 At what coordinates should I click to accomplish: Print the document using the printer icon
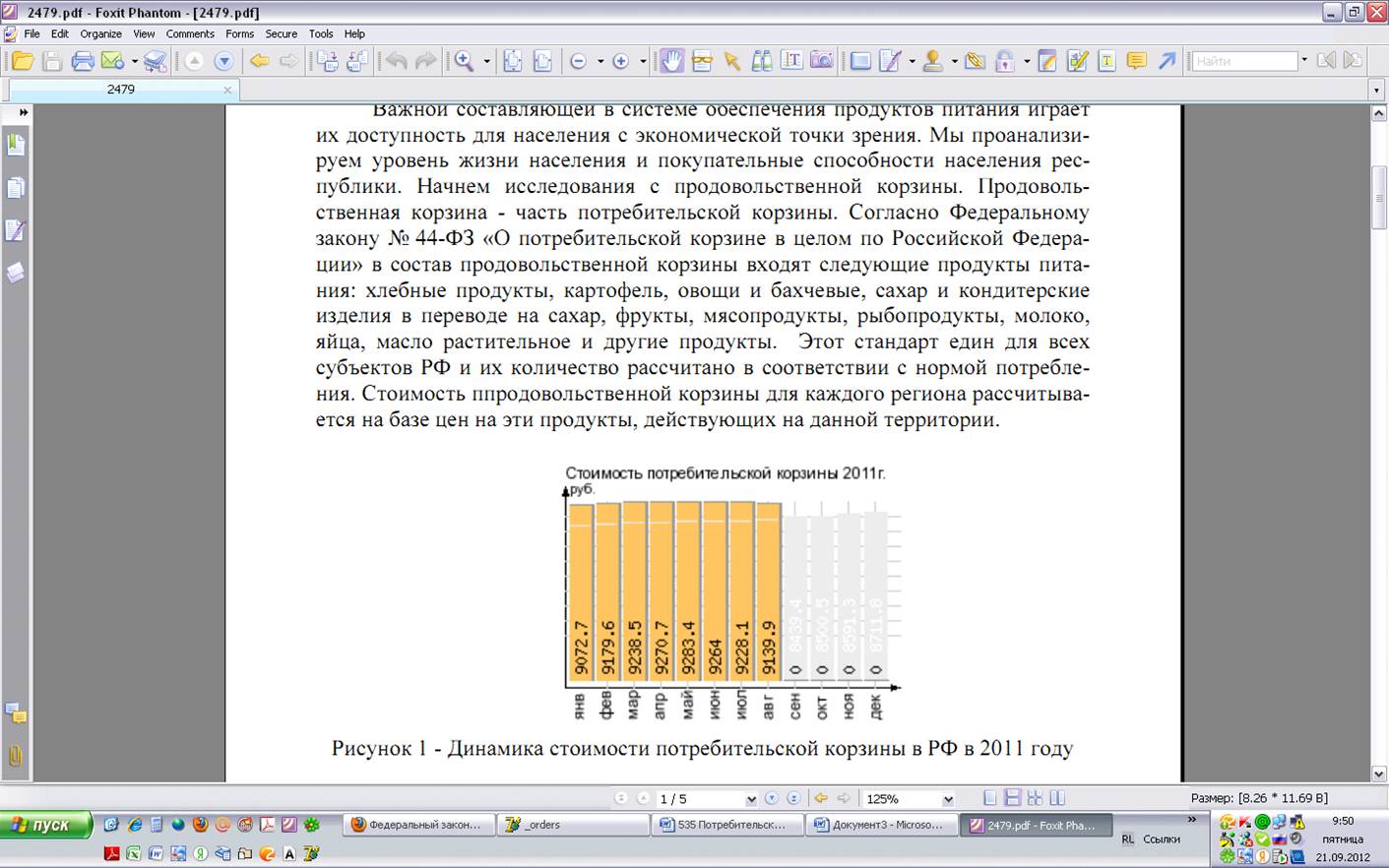pos(83,61)
